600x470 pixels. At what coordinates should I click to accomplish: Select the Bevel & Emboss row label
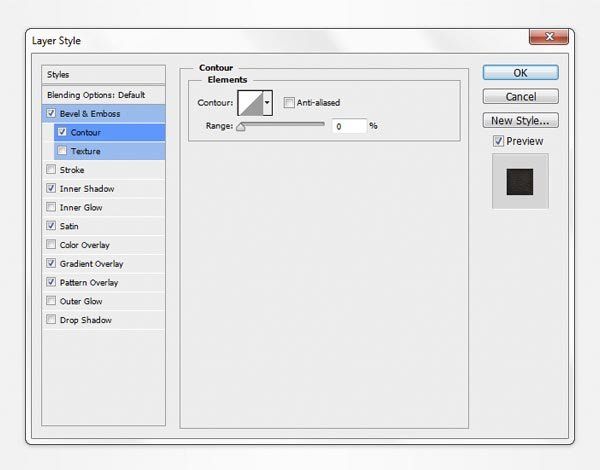tap(90, 114)
